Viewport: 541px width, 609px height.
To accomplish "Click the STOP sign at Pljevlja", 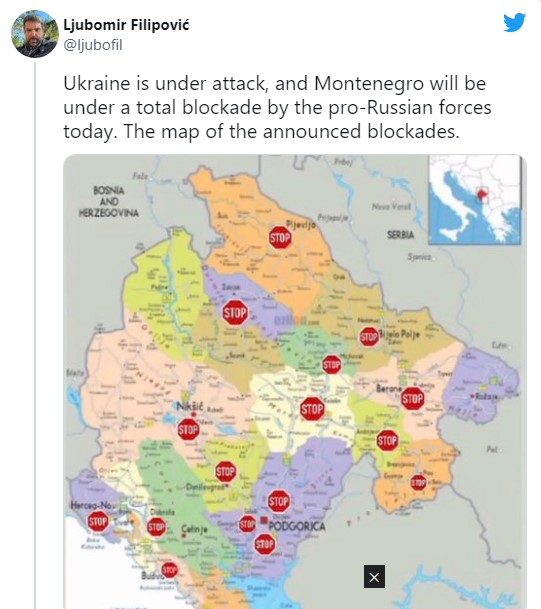I will [x=280, y=237].
